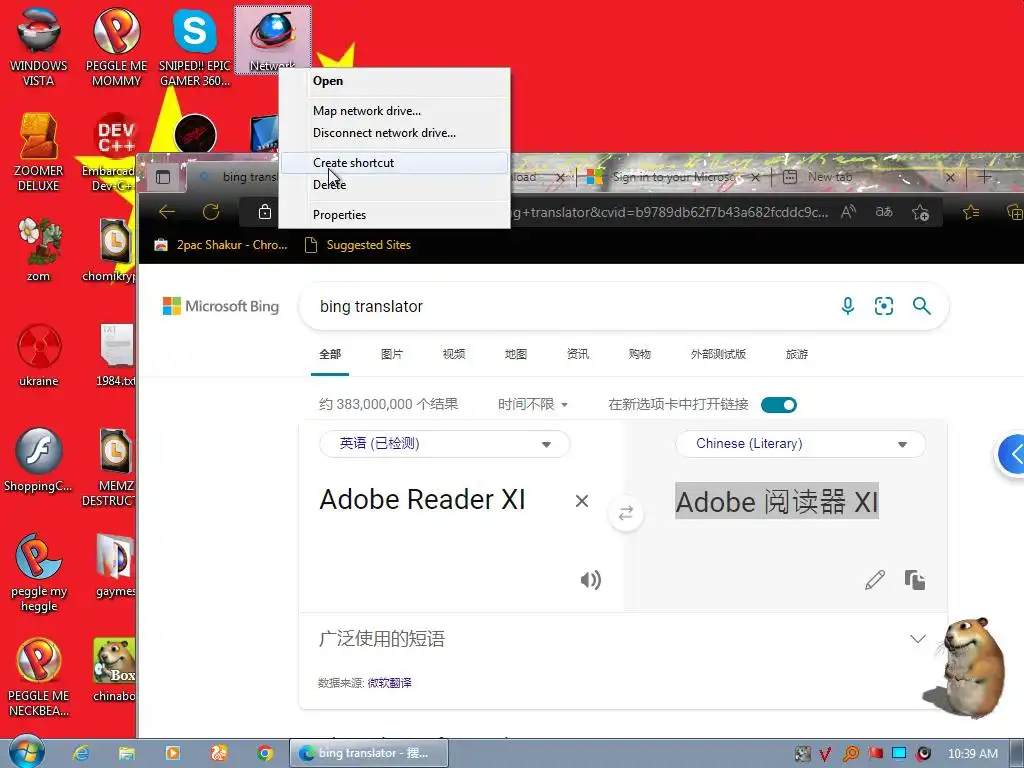The width and height of the screenshot is (1024, 768).
Task: Switch to the 视频 videos tab
Action: 454,354
